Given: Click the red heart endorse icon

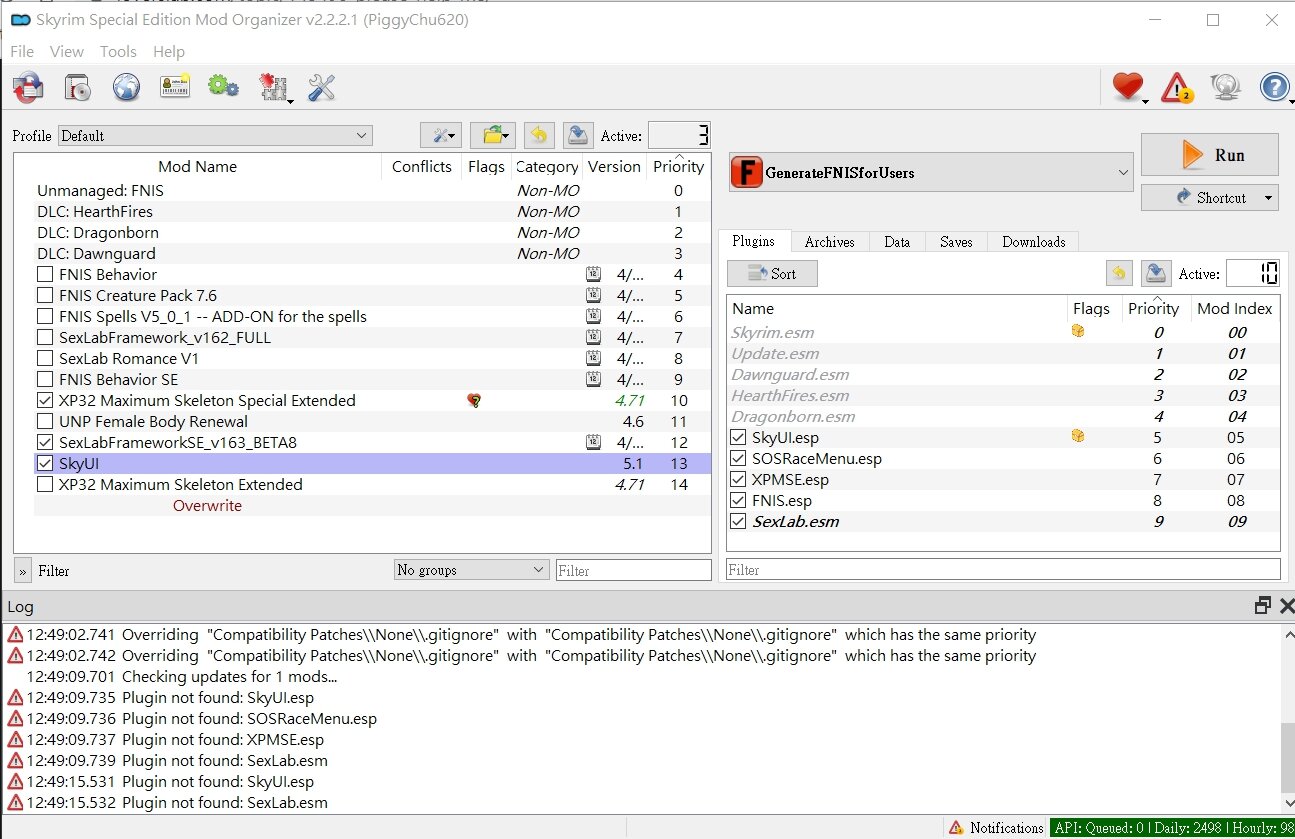Looking at the screenshot, I should tap(1128, 88).
